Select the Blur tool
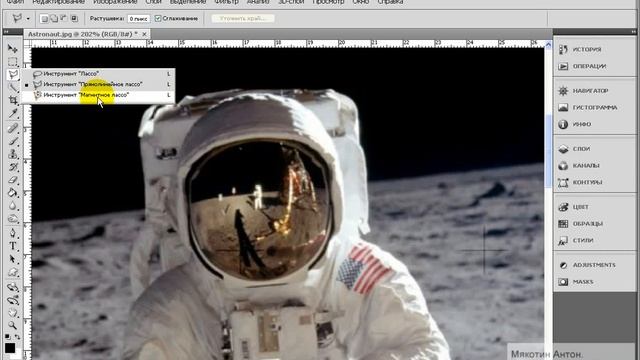The image size is (640, 360). tap(13, 206)
